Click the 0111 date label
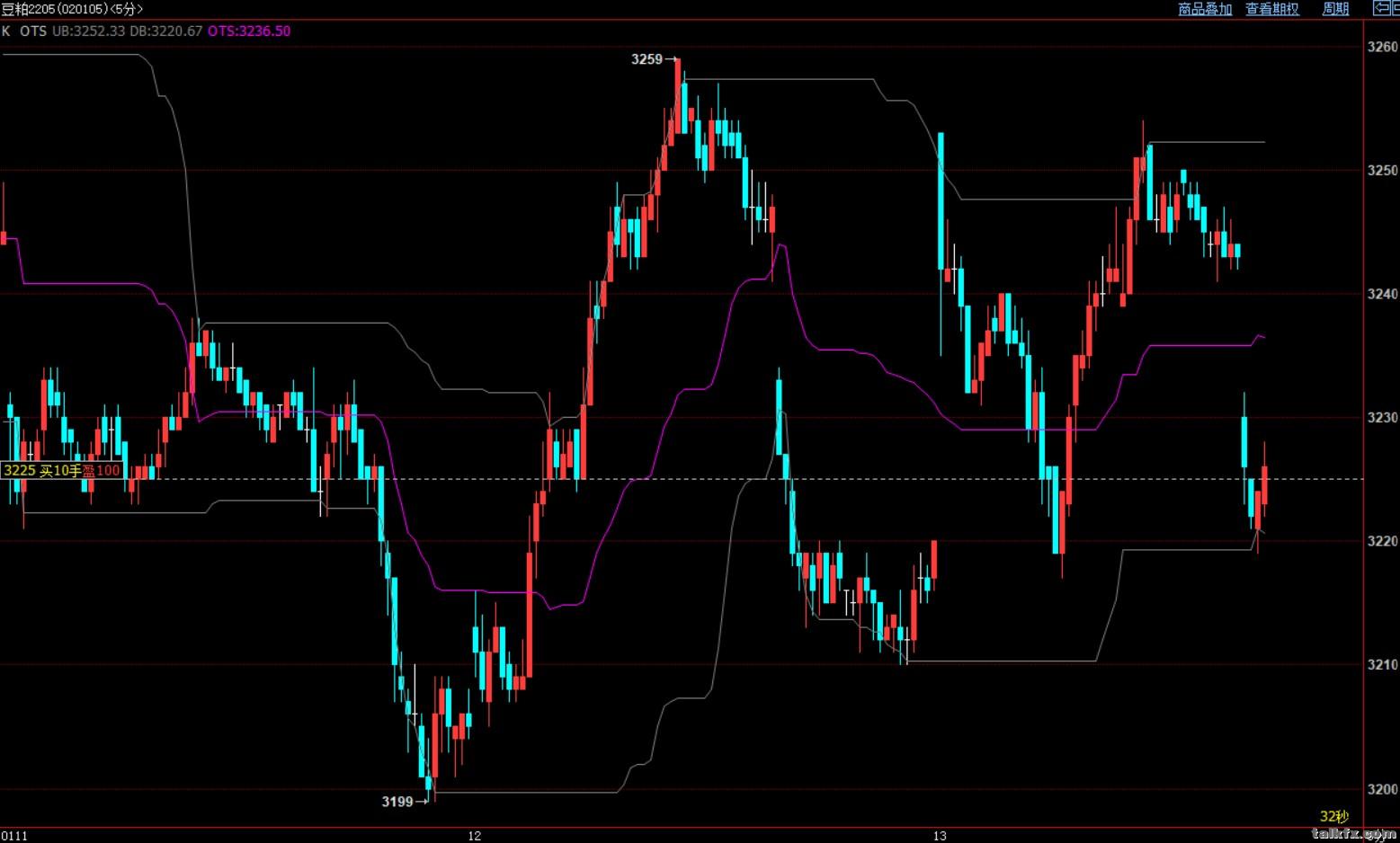Screen dimensions: 1400x843 (x=15, y=836)
